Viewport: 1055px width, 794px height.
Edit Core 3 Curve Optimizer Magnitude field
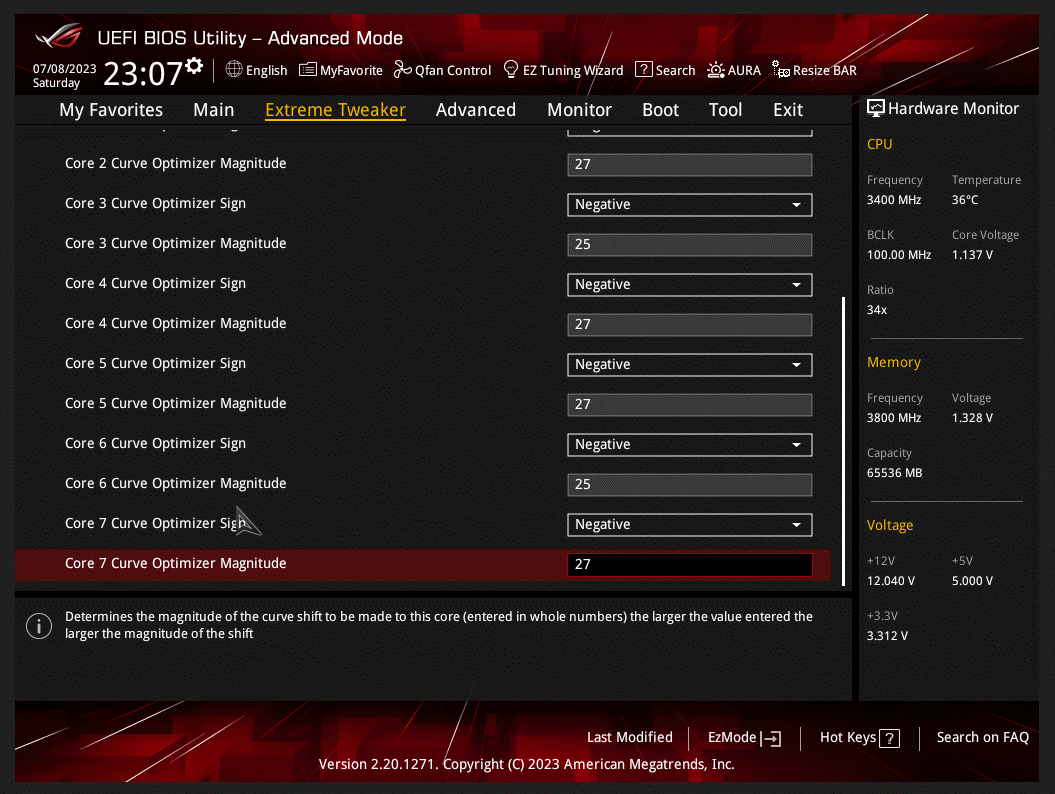click(690, 245)
